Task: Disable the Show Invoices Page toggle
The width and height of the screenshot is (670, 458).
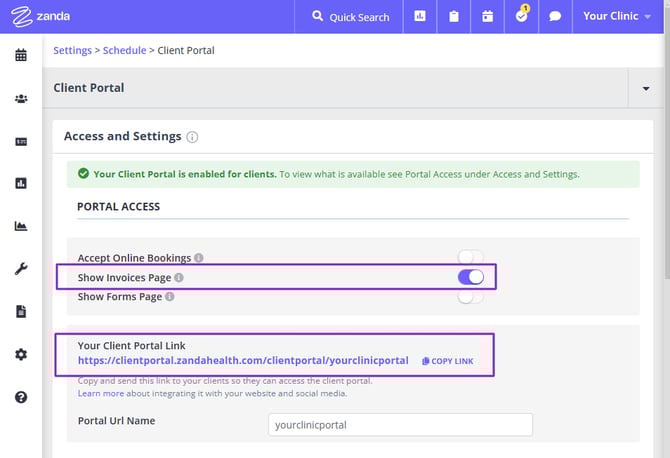Action: pyautogui.click(x=470, y=277)
